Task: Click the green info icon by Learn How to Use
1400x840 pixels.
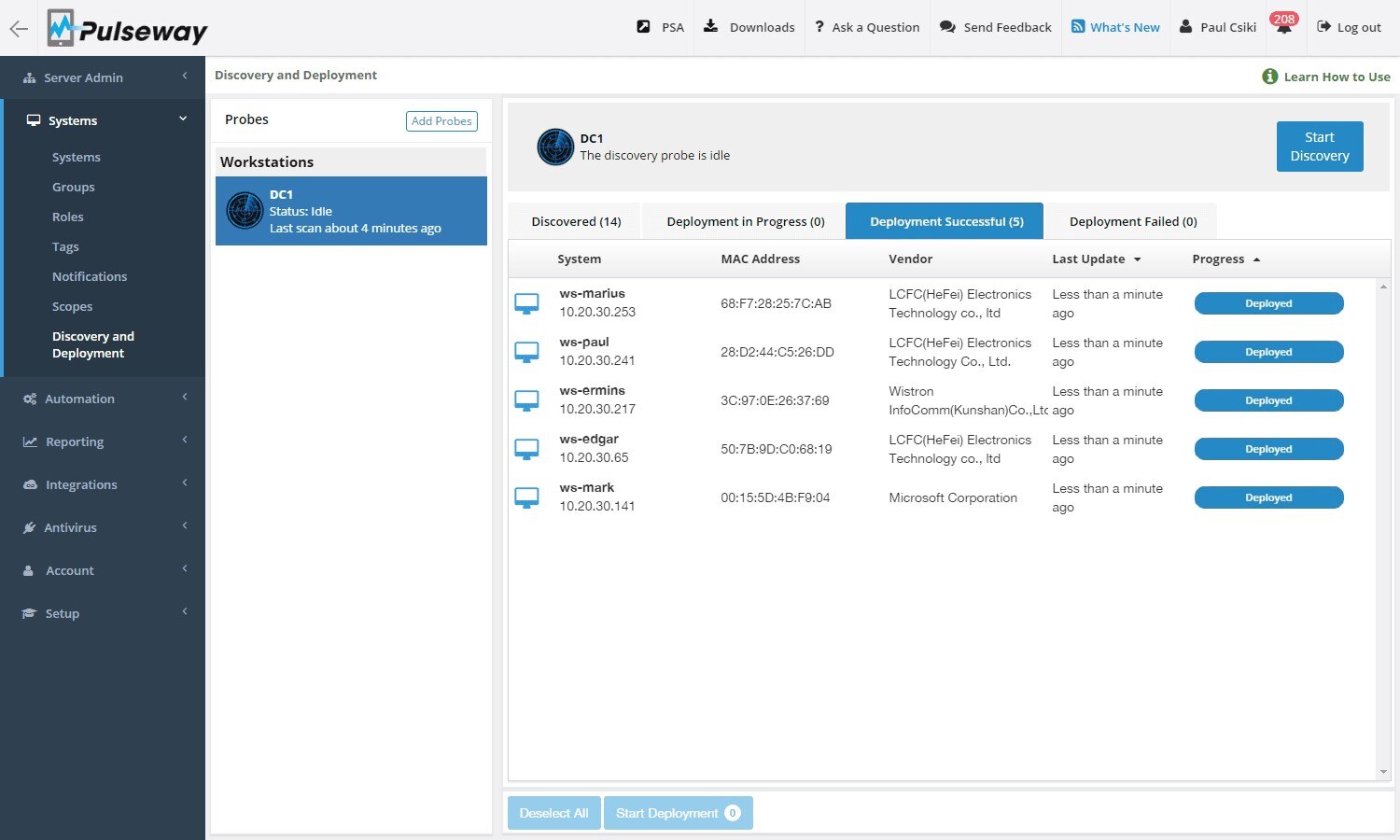Action: (1270, 77)
